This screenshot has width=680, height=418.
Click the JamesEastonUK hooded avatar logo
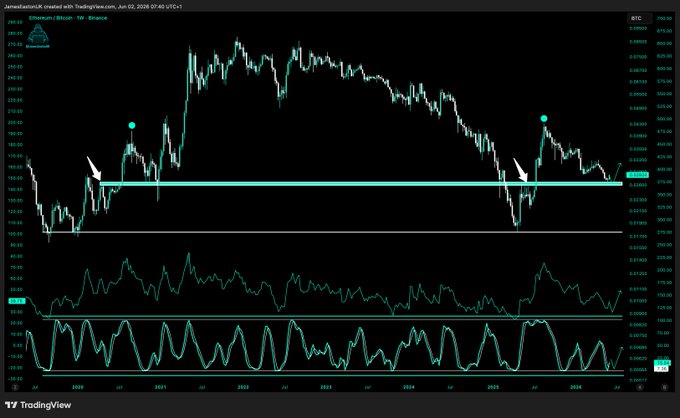pos(38,36)
